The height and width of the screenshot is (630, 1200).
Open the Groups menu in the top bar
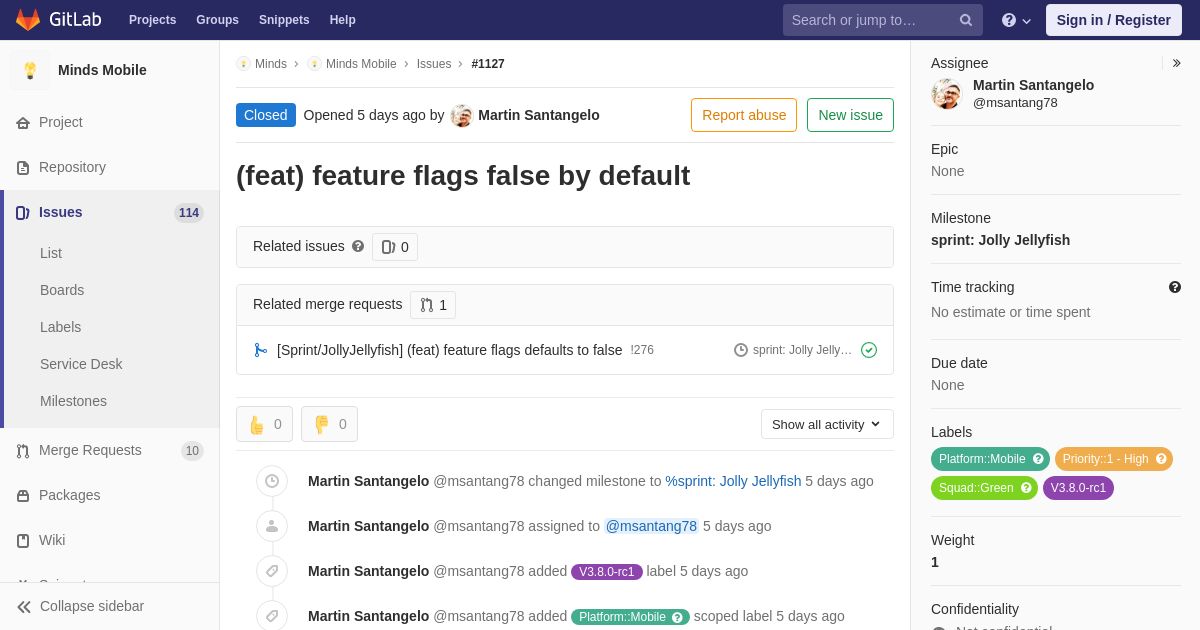217,20
